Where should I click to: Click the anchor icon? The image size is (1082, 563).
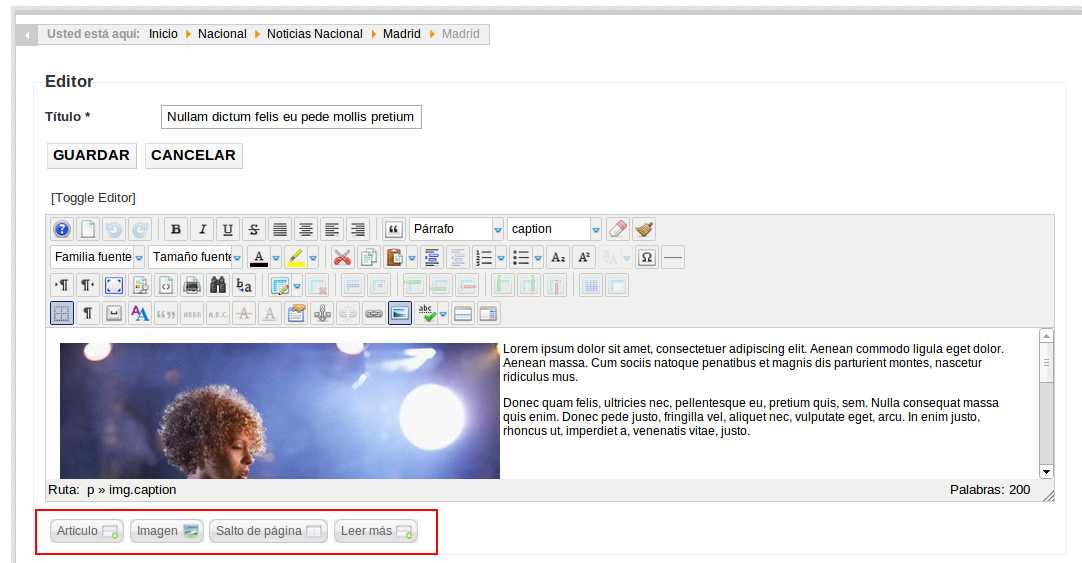322,314
